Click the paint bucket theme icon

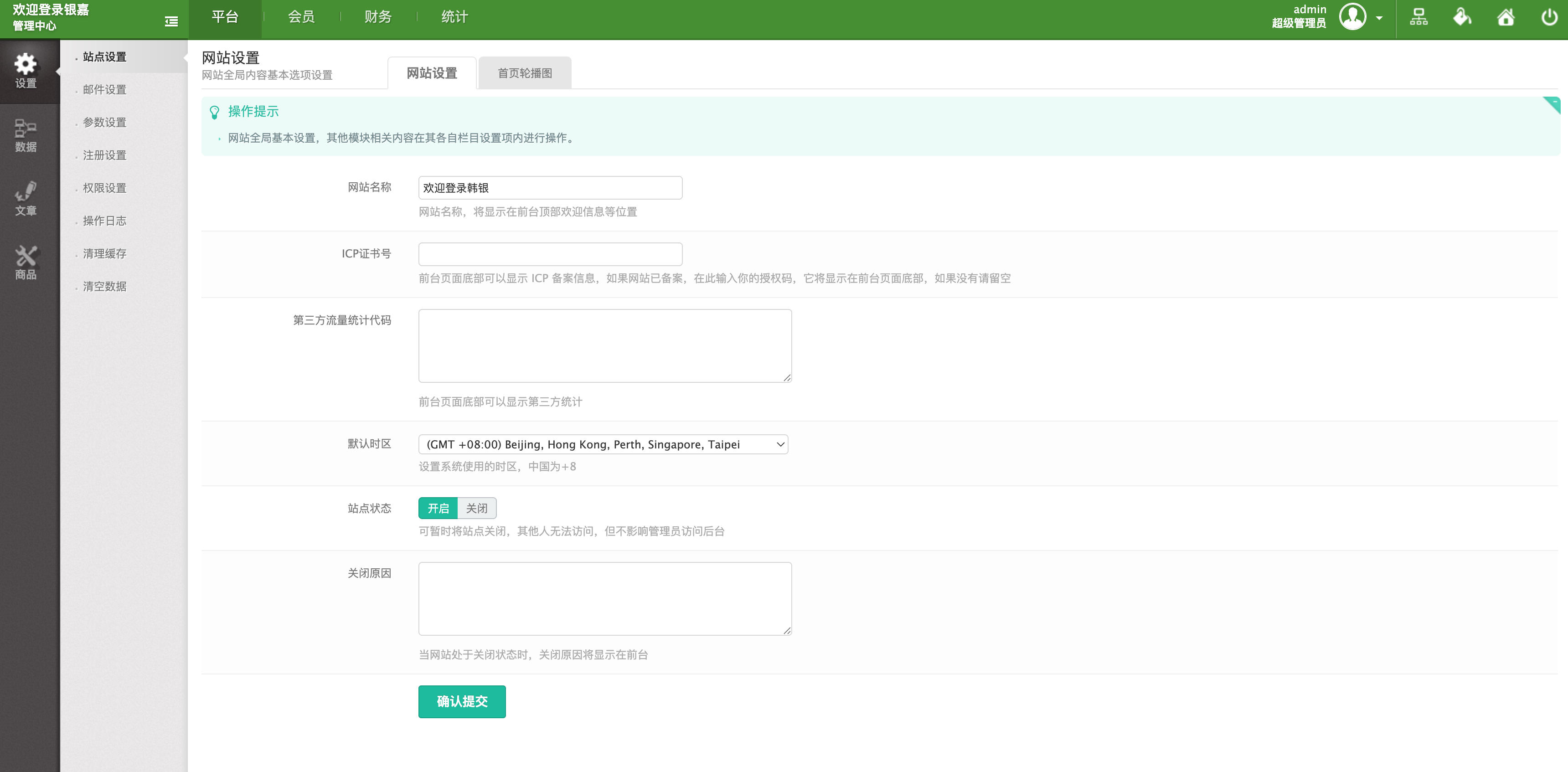pyautogui.click(x=1462, y=17)
